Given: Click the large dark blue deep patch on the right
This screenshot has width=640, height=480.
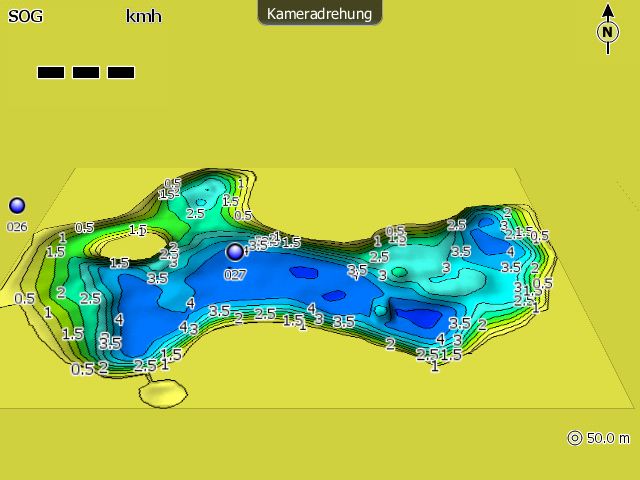Looking at the screenshot, I should click(415, 314).
